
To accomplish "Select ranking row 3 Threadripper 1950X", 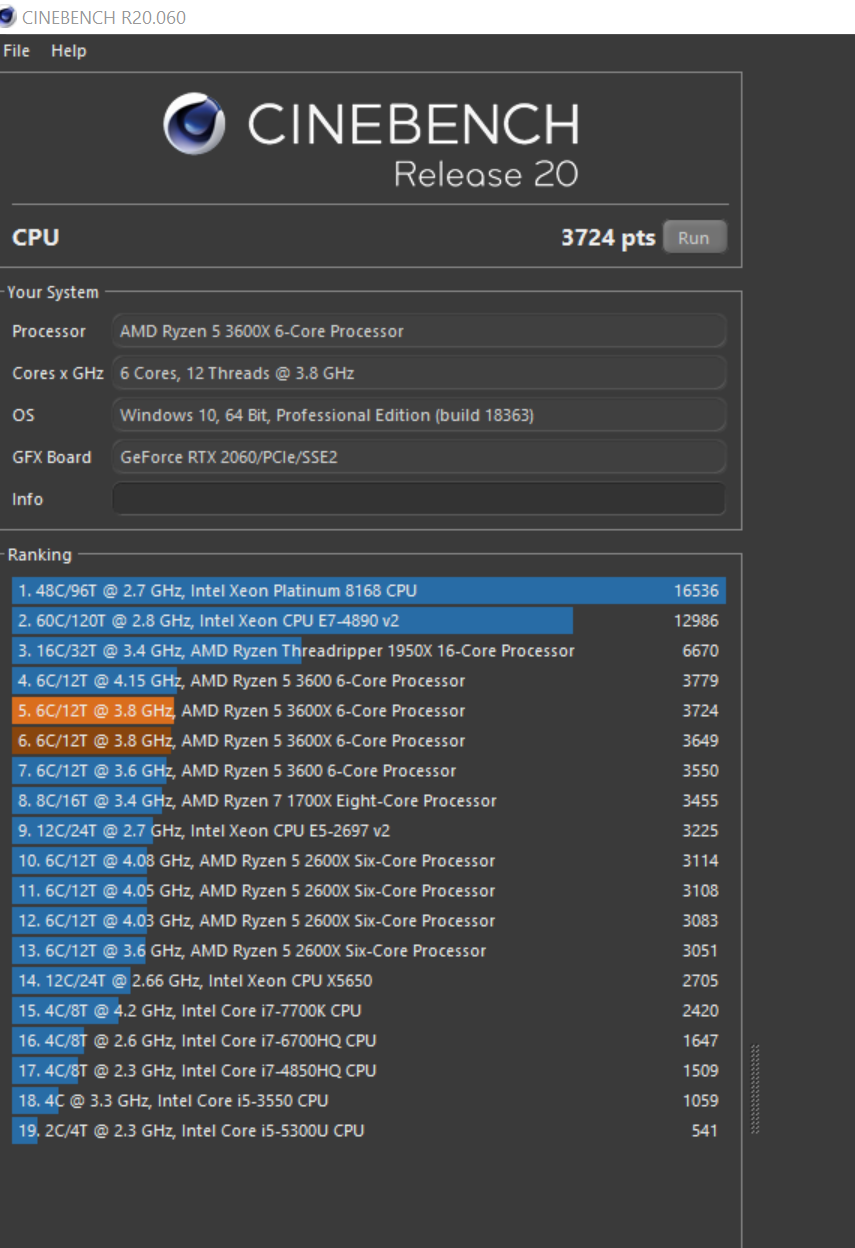I will [x=369, y=651].
